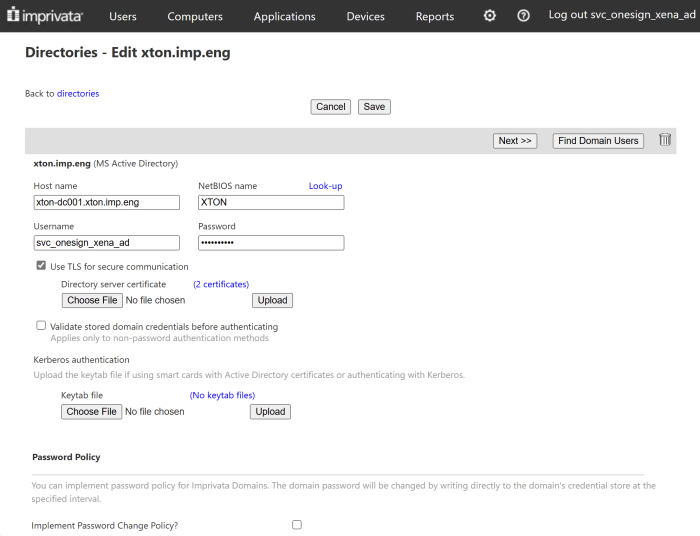Open the (No keytab files) link
This screenshot has height=536, width=700.
click(x=222, y=395)
